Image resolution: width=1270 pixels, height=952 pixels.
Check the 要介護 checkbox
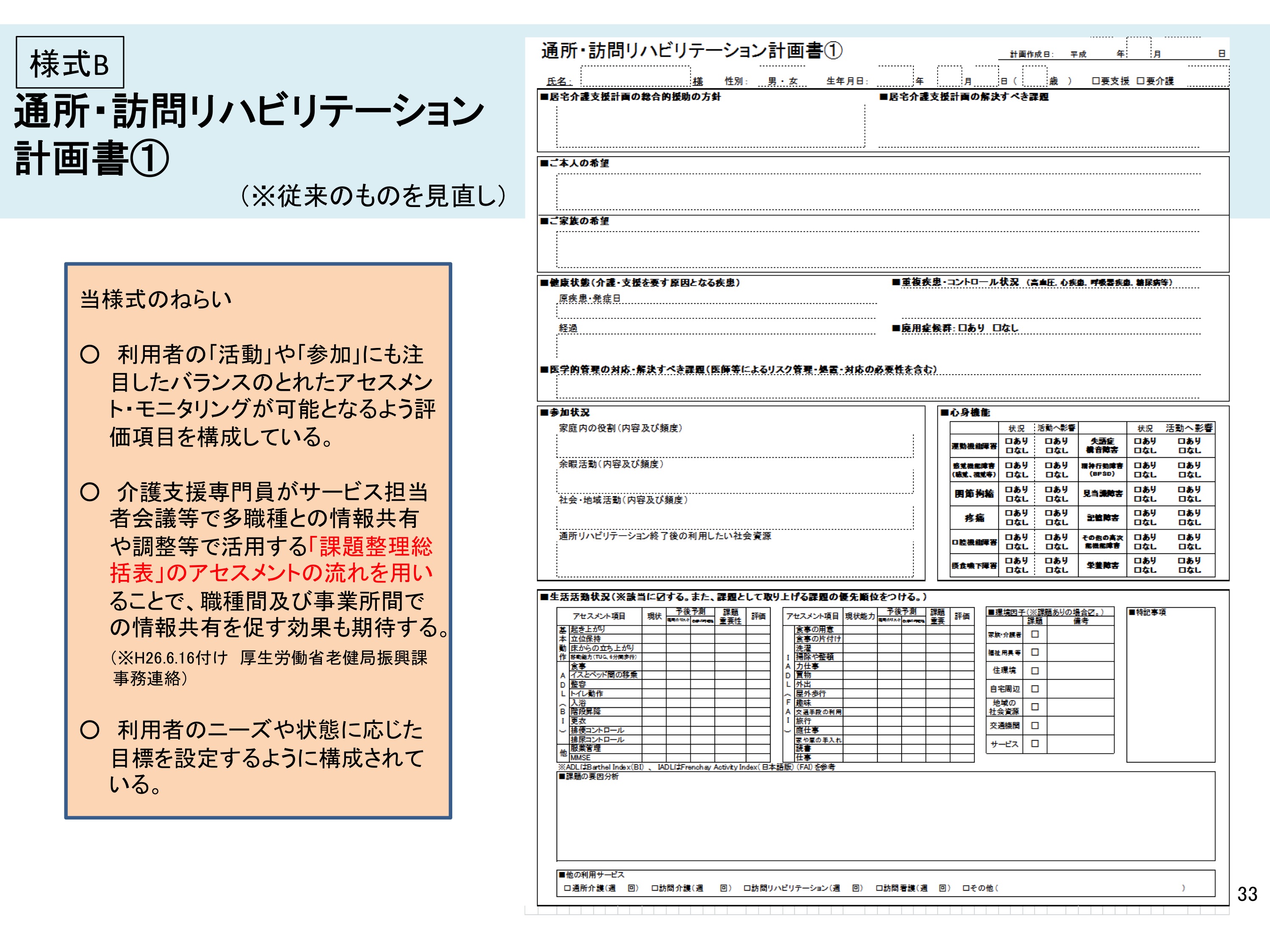(x=1140, y=81)
